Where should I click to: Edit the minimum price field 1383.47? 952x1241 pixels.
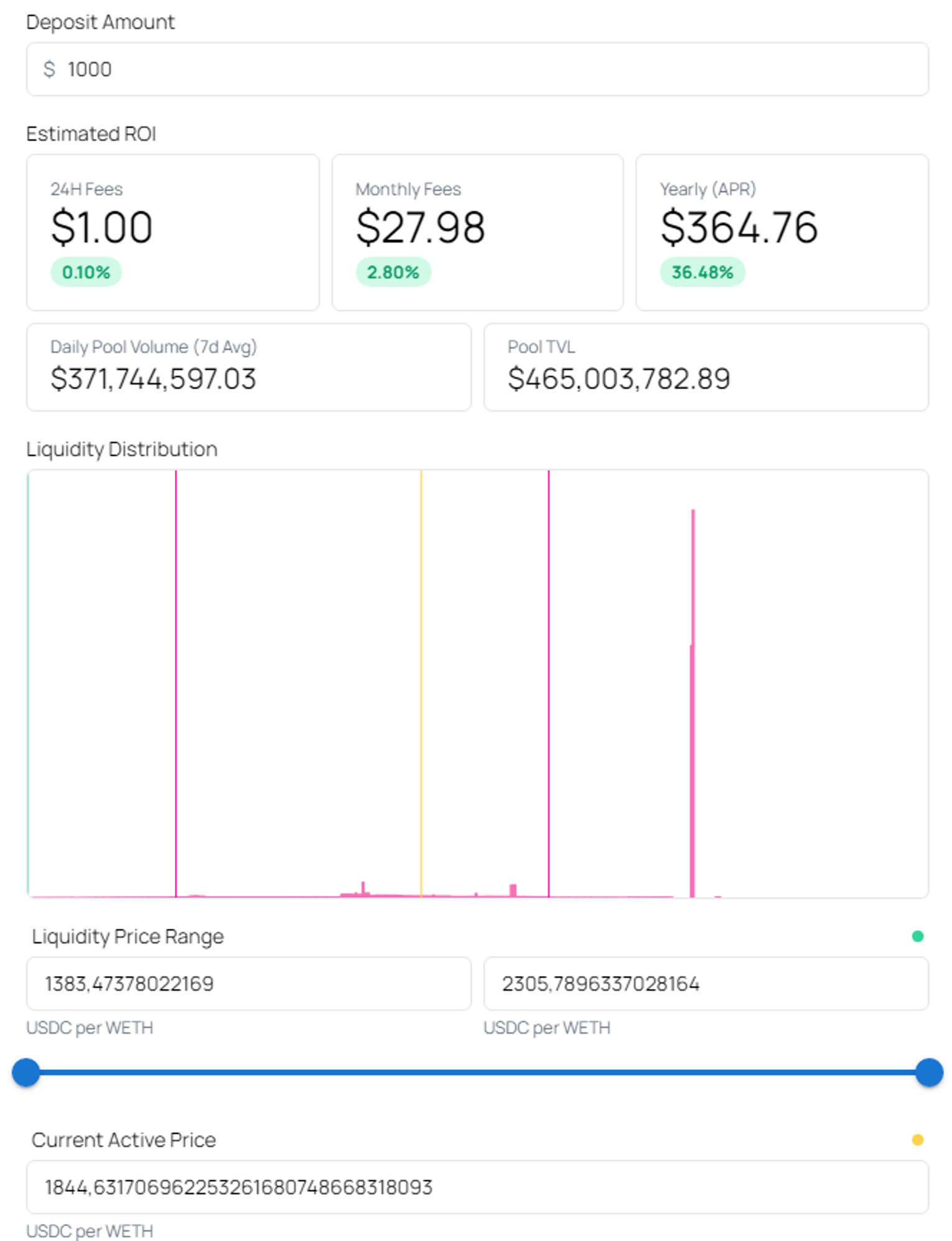pyautogui.click(x=248, y=983)
